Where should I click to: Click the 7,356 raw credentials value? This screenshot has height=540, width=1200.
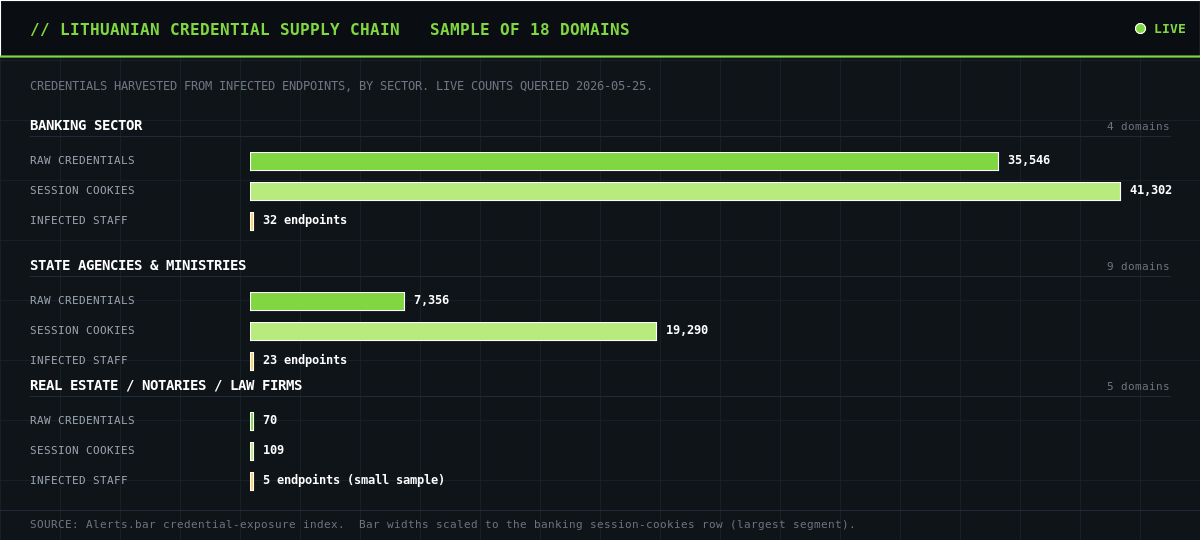(431, 301)
